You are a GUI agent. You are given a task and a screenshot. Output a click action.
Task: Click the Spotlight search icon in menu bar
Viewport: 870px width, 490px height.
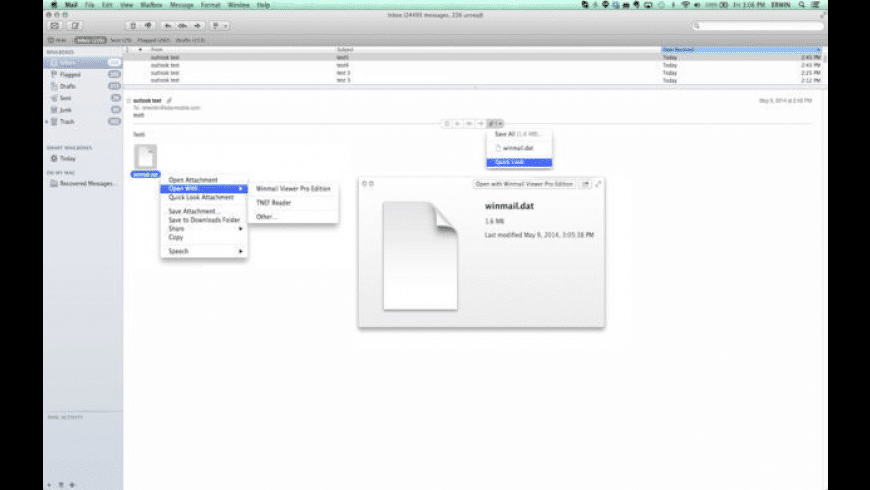(801, 5)
